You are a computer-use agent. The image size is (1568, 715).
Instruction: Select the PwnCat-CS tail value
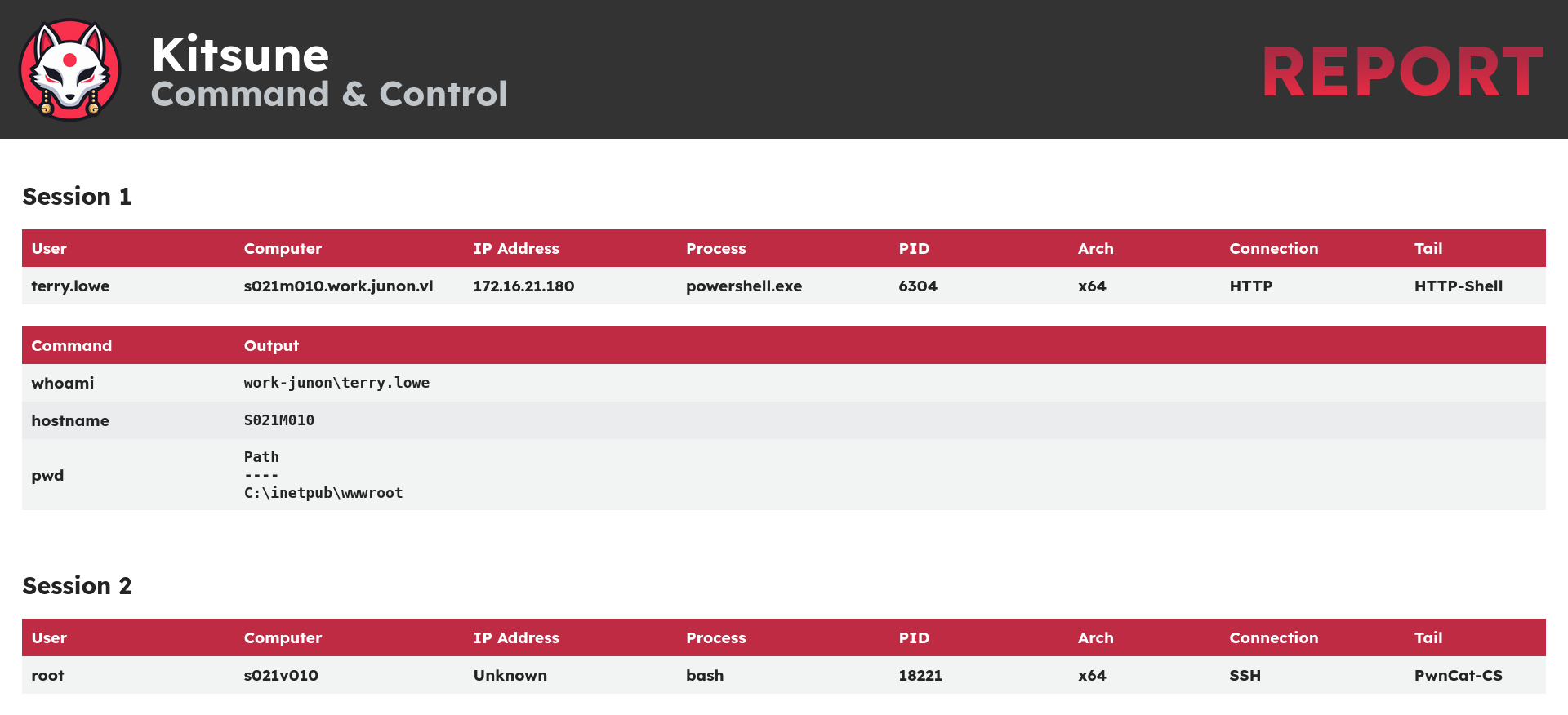point(1459,676)
